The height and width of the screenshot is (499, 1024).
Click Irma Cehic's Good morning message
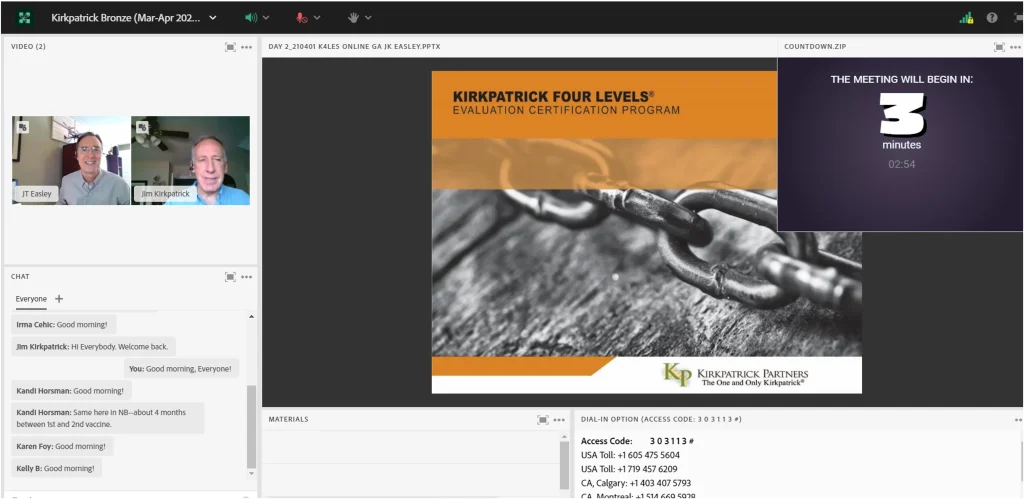pyautogui.click(x=64, y=325)
